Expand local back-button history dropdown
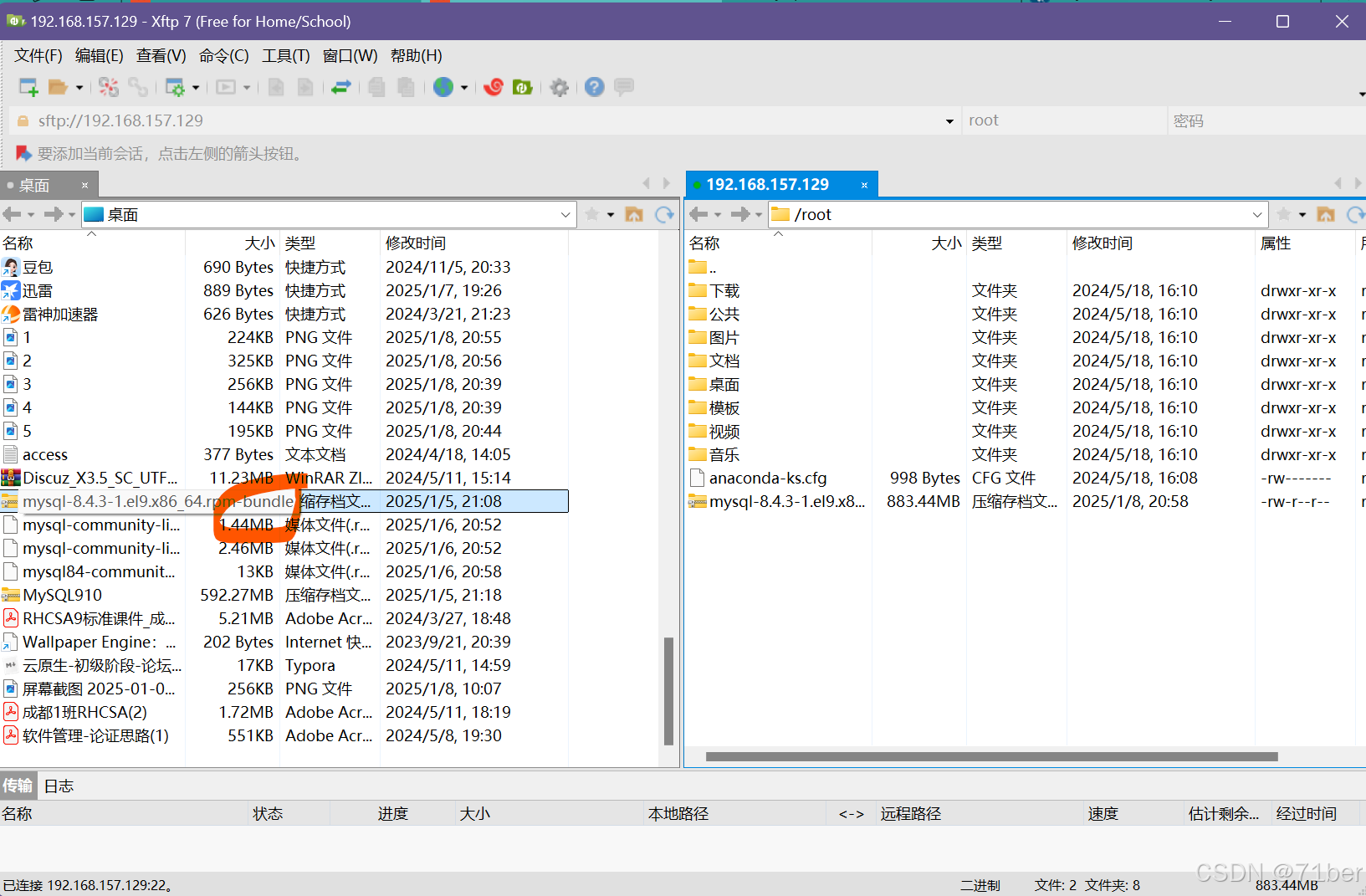The height and width of the screenshot is (896, 1366). click(31, 215)
